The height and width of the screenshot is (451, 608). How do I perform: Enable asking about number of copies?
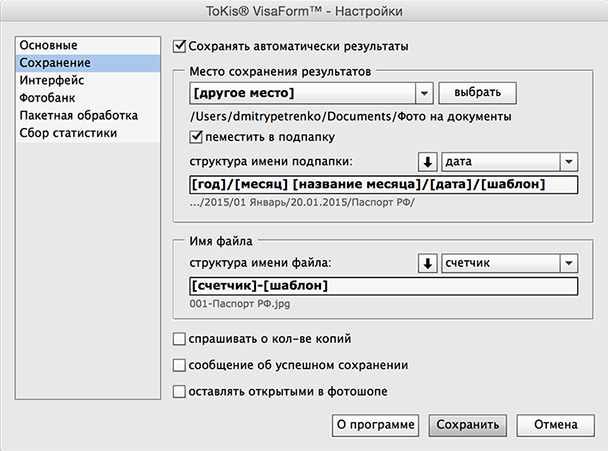point(179,339)
